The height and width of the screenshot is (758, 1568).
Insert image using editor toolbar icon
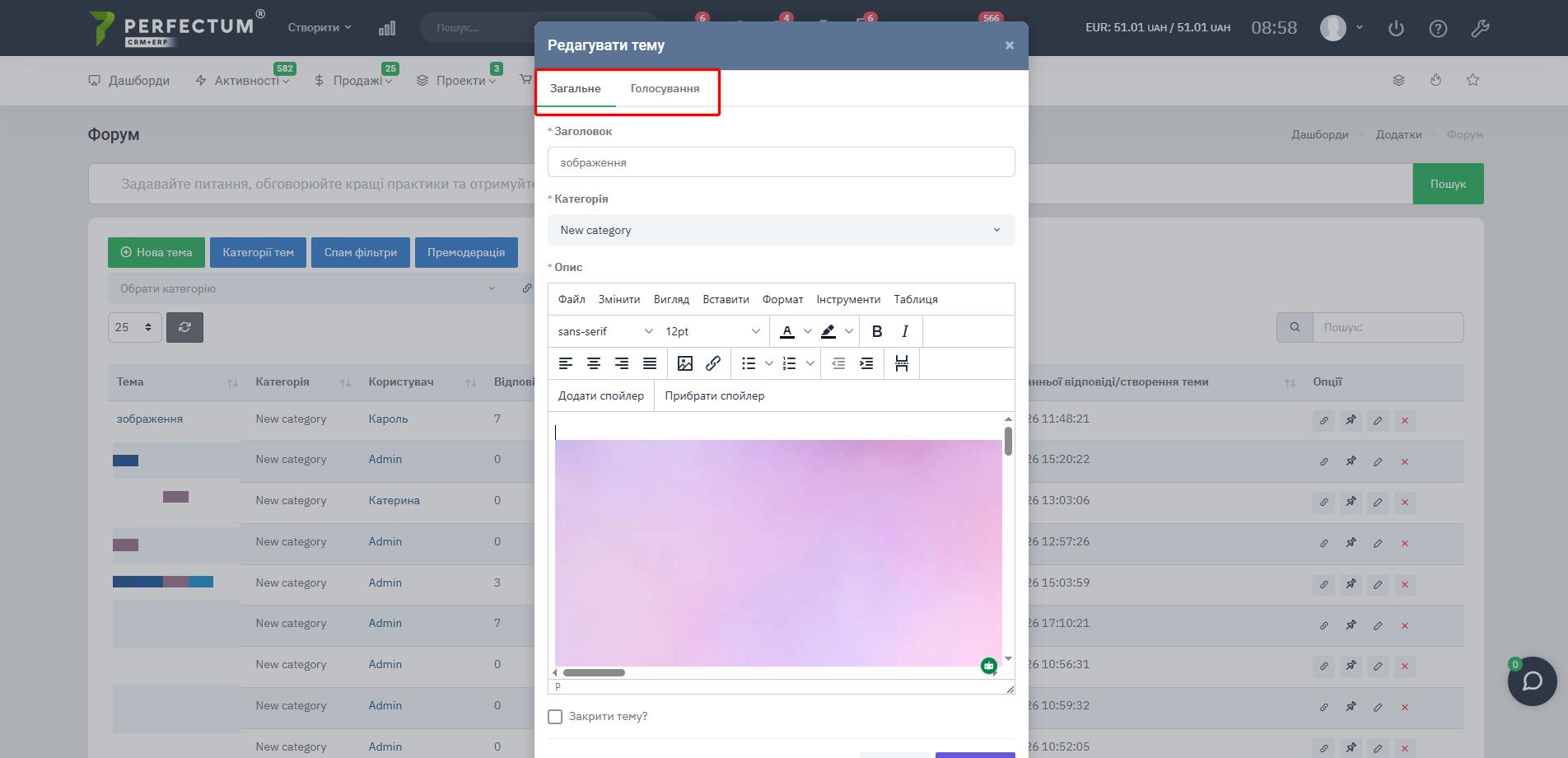[x=684, y=363]
